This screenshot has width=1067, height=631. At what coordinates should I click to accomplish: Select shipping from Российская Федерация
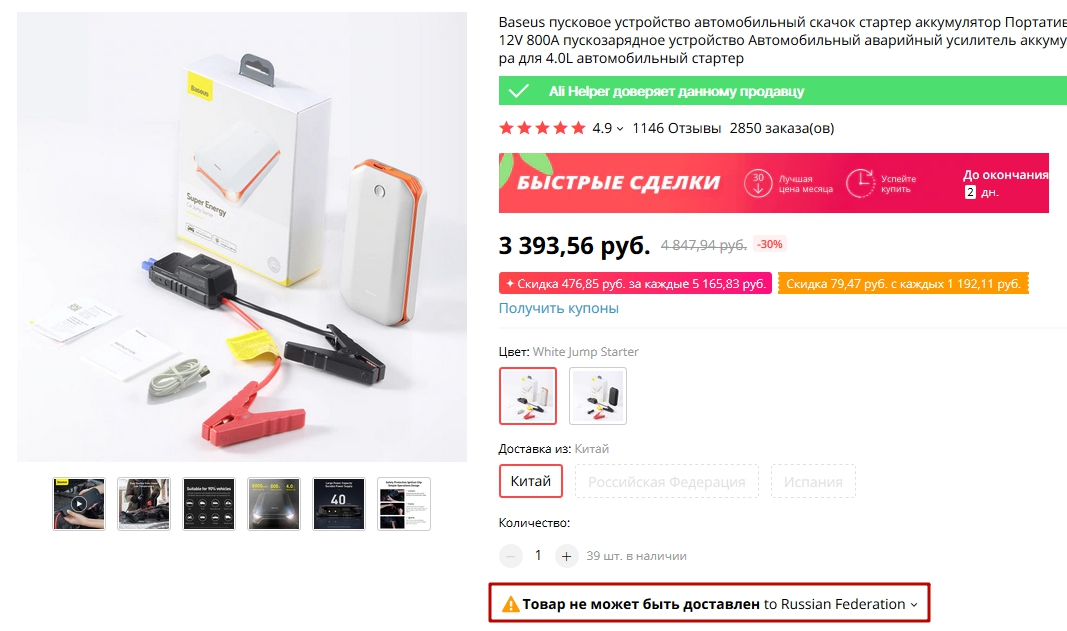pos(666,481)
